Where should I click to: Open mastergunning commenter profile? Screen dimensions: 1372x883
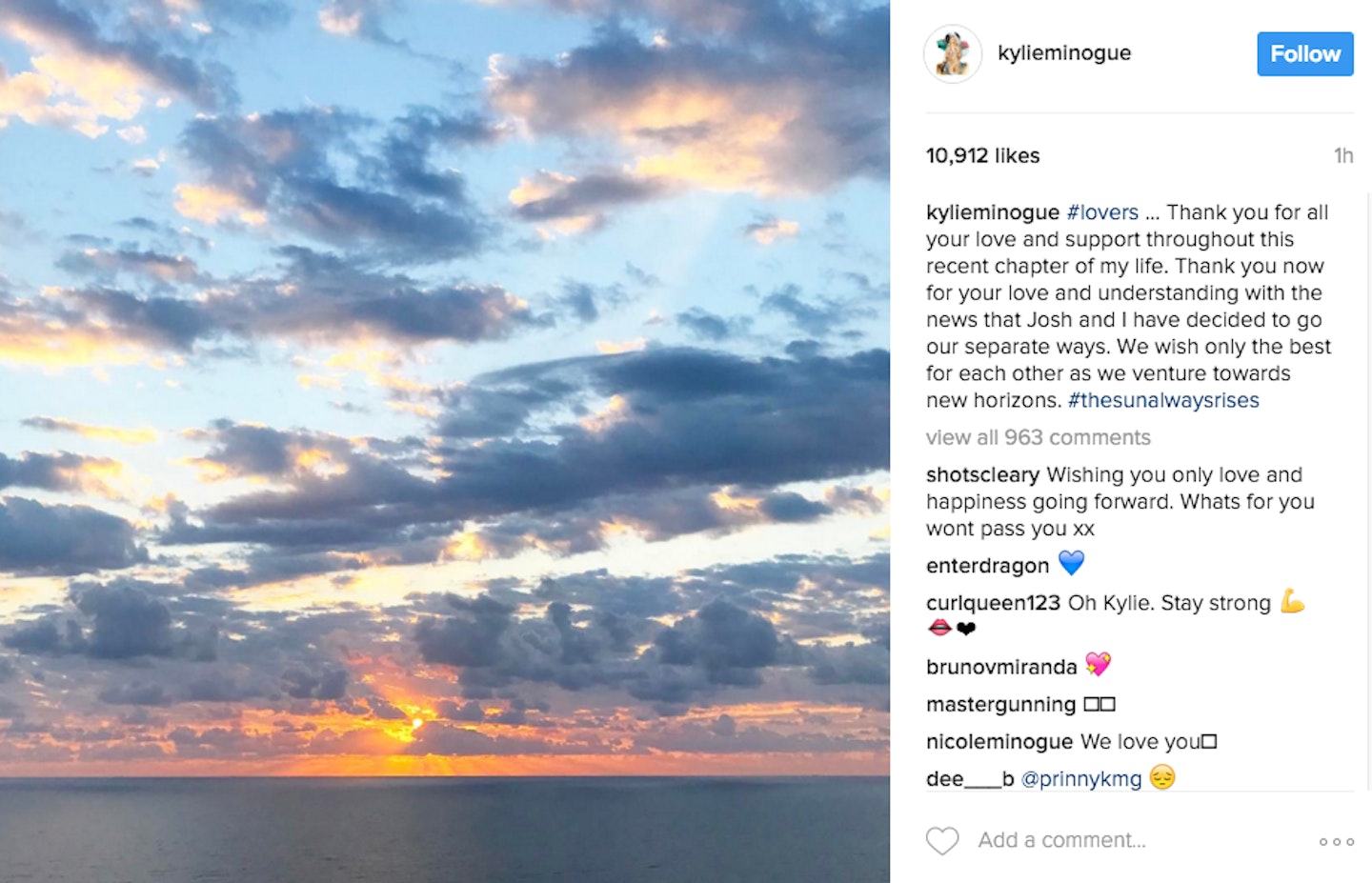[1000, 704]
